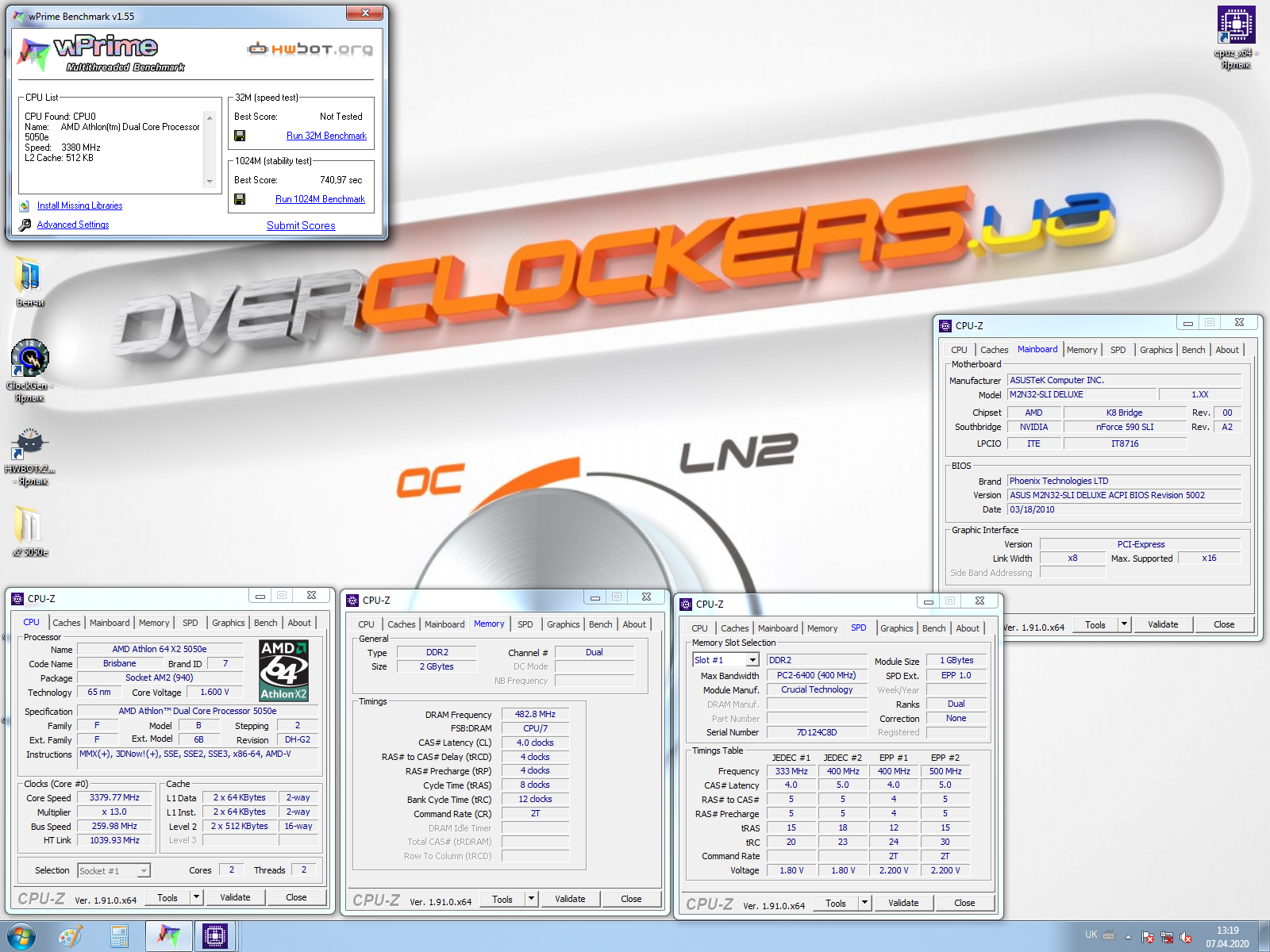Click the AMD Athlon X2 logo in CPU-Z

[283, 671]
